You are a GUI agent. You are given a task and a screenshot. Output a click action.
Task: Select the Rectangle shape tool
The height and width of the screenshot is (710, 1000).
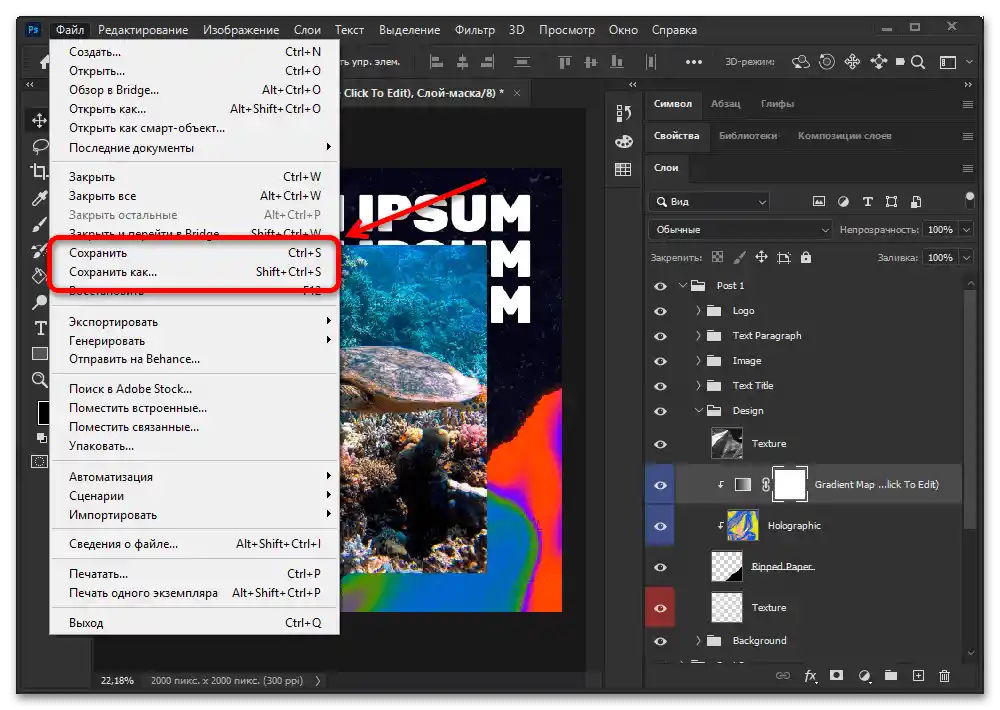click(40, 353)
